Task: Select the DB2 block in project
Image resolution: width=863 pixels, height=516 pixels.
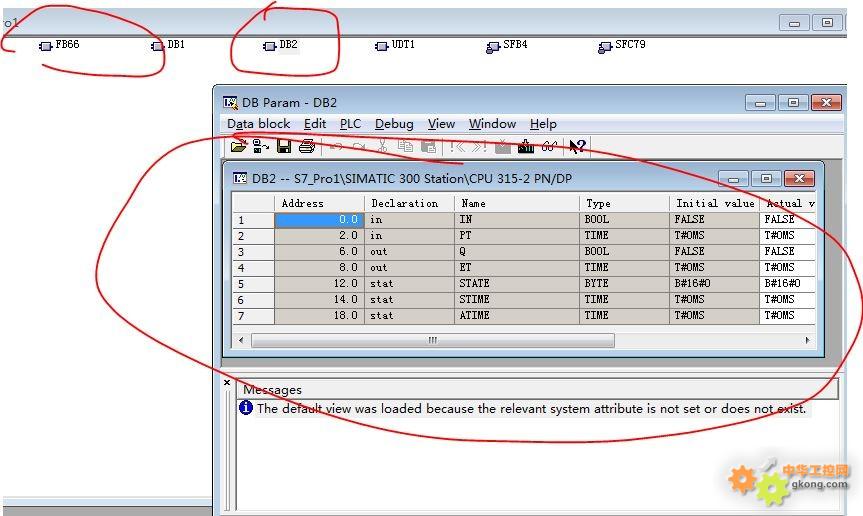Action: 281,45
